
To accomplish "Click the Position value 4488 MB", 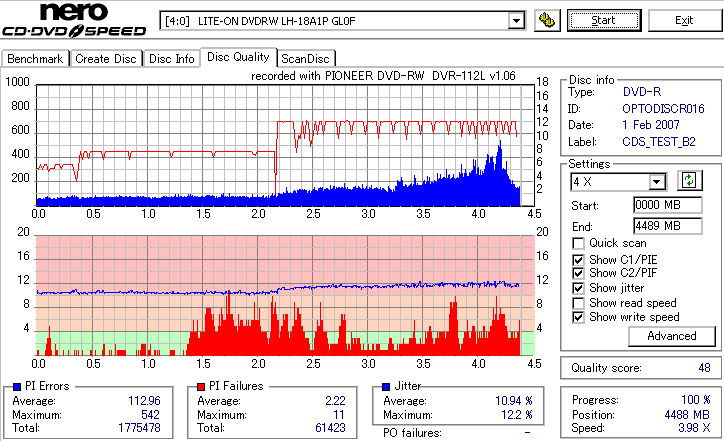I will [x=687, y=415].
